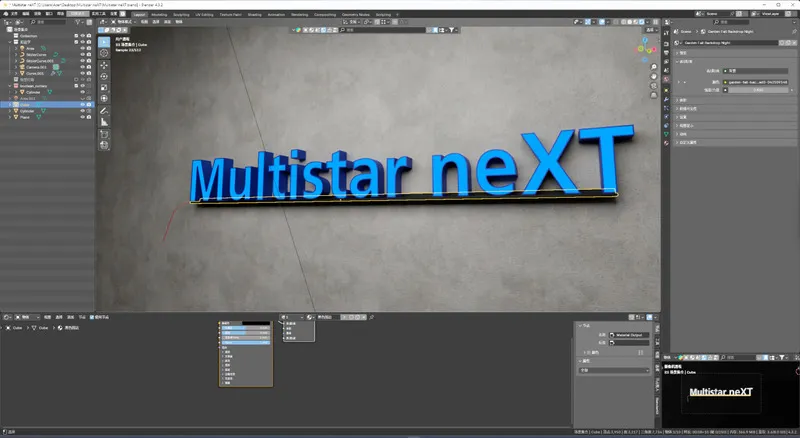Expand Camera.001 tree item
The height and width of the screenshot is (438, 800).
pyautogui.click(x=16, y=67)
